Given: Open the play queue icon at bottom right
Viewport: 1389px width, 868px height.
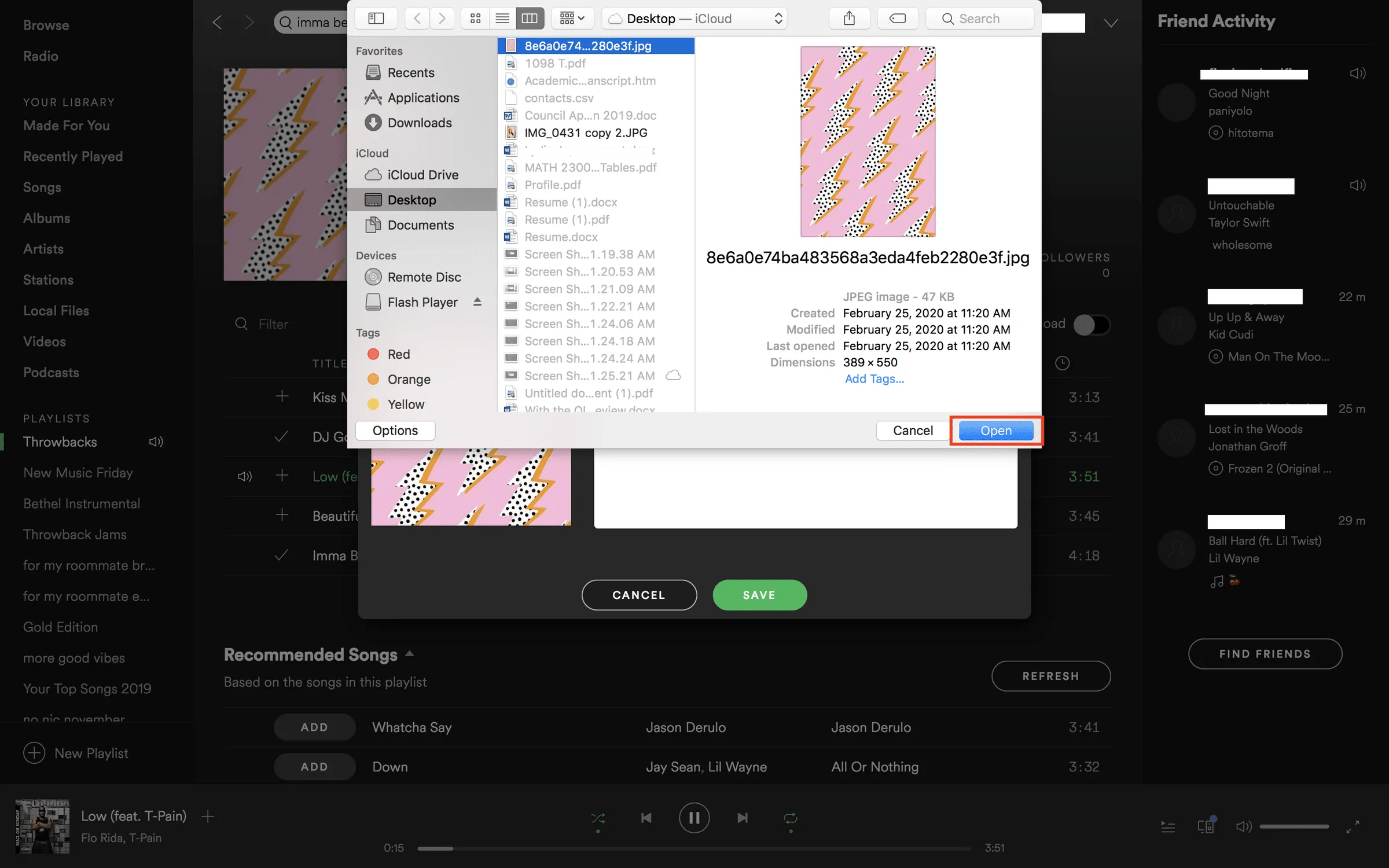Looking at the screenshot, I should coord(1167,826).
